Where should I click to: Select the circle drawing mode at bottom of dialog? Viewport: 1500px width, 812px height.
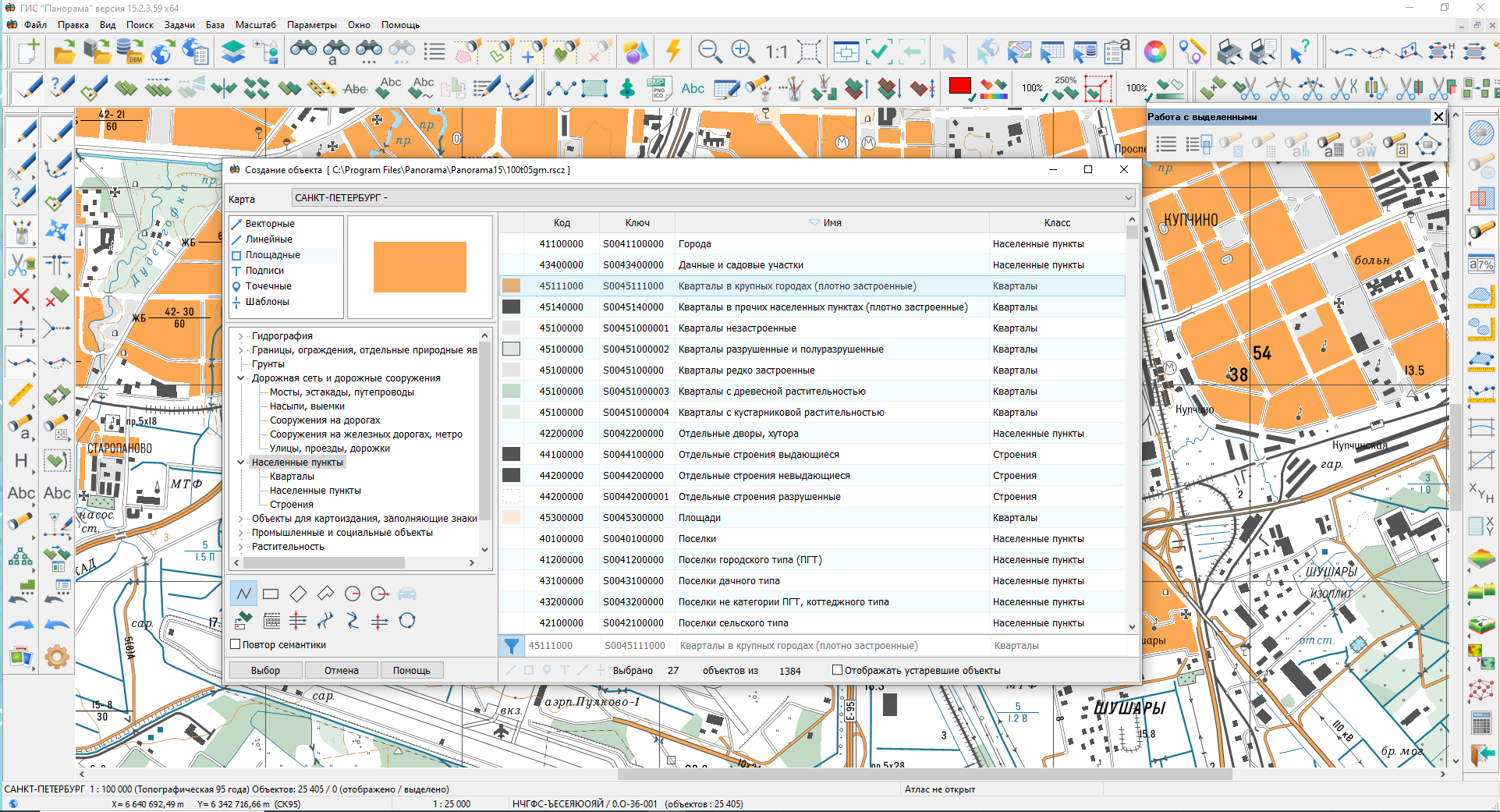point(353,594)
